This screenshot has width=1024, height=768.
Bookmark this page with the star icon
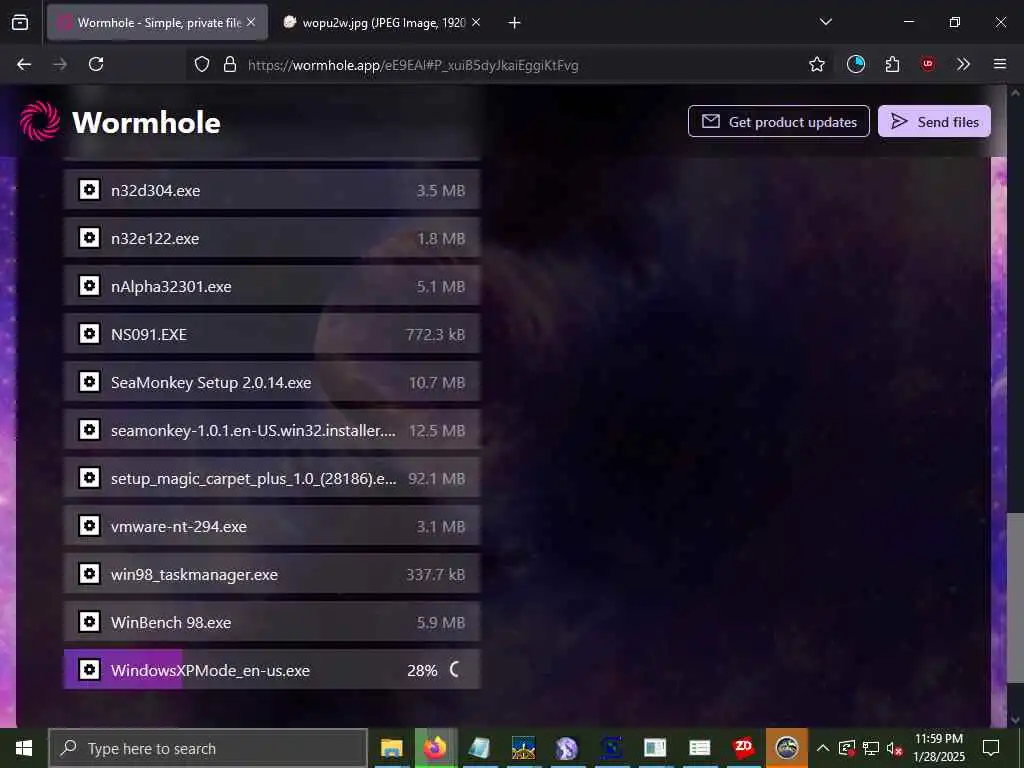click(x=816, y=64)
